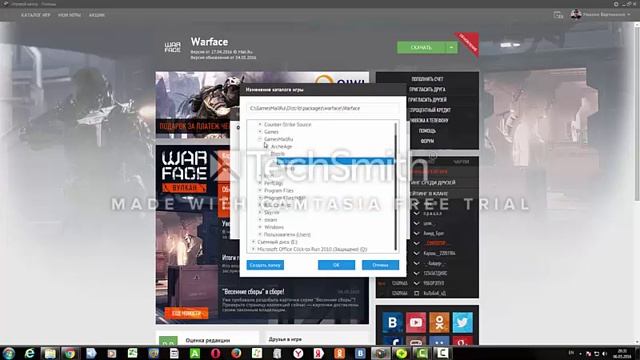640x360 pixels.
Task: Click the ПОПОЛНИТЬ СЧЕТ link
Action: coord(427,79)
